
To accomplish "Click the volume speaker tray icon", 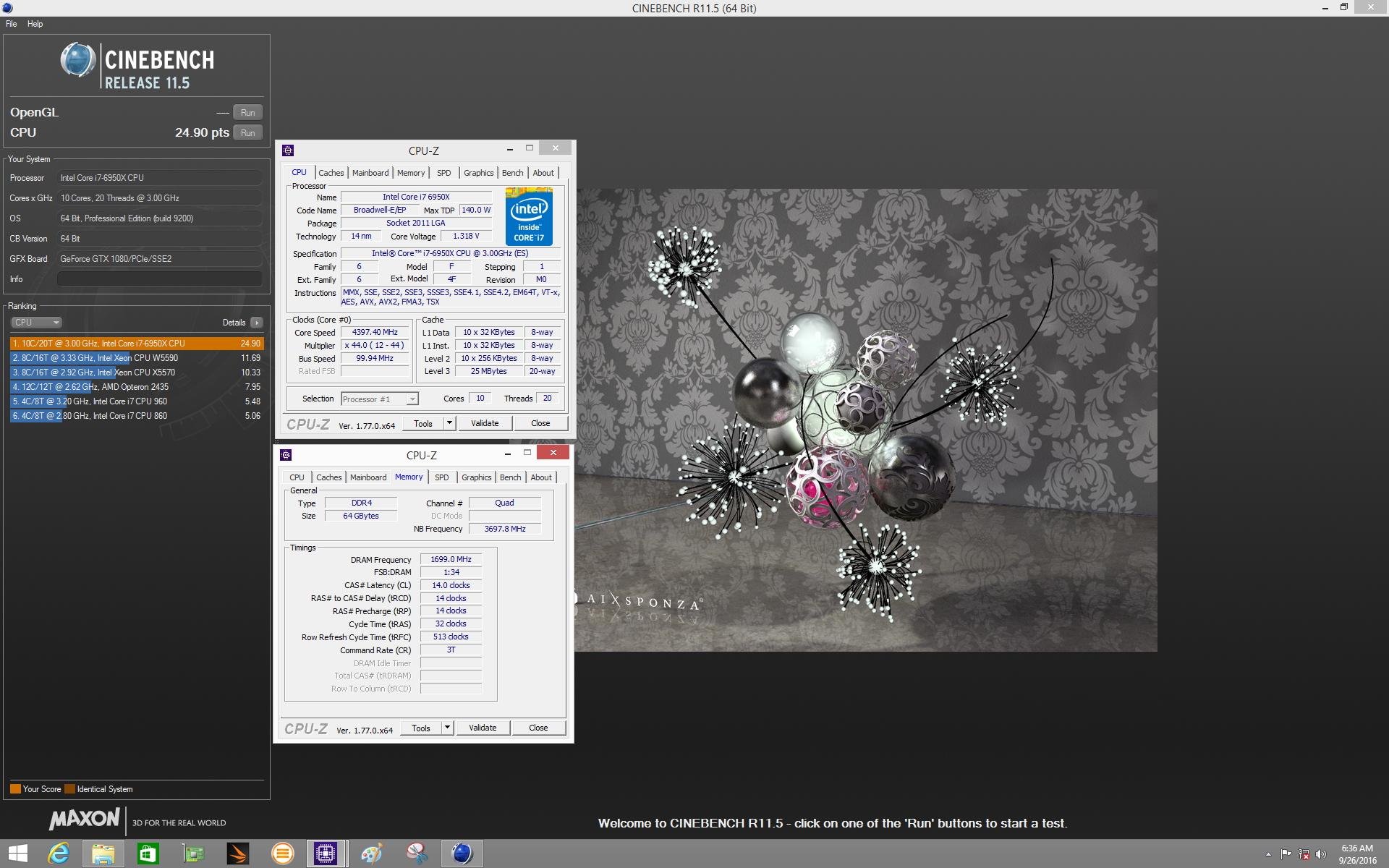I will point(1321,854).
